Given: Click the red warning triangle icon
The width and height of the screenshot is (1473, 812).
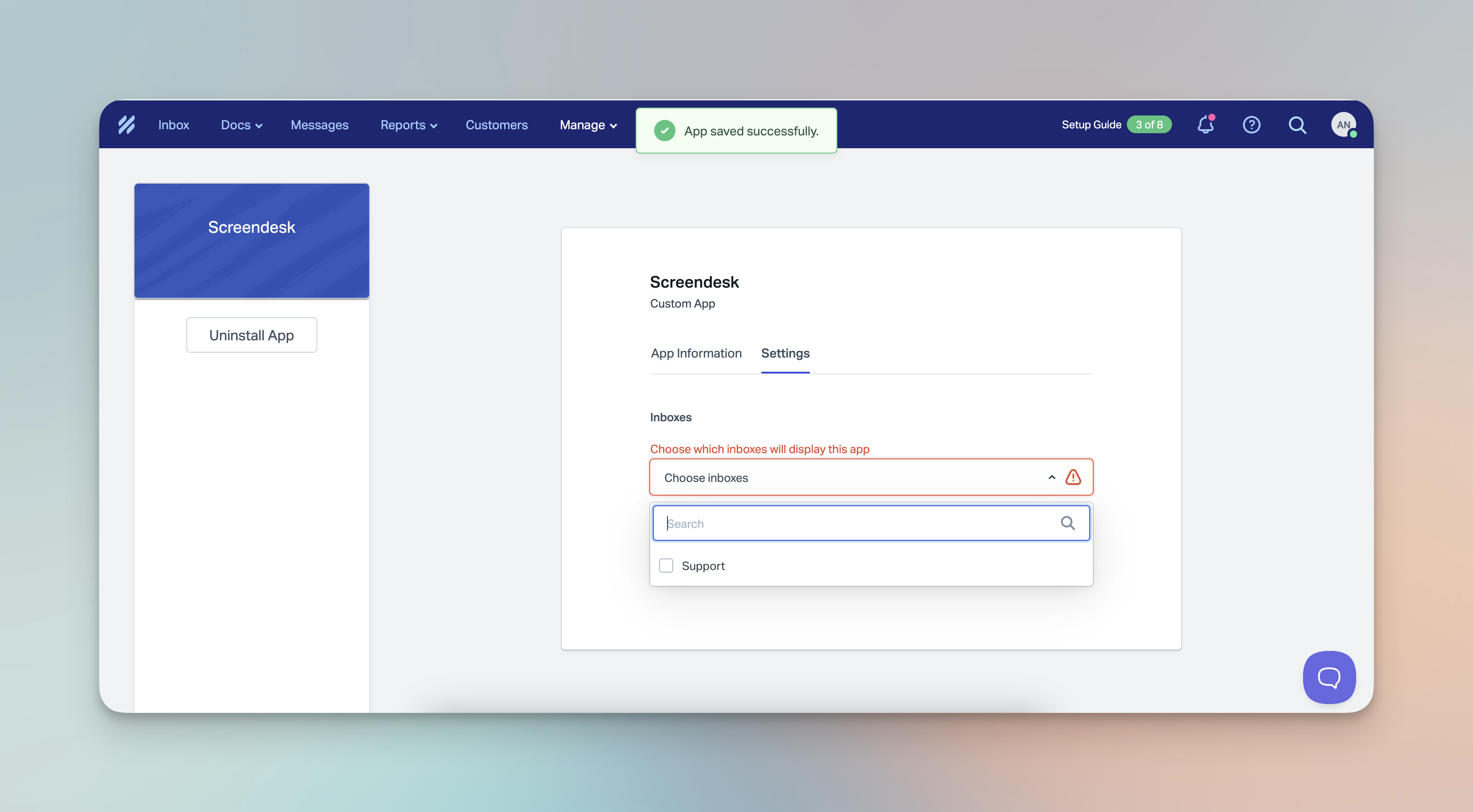Looking at the screenshot, I should pyautogui.click(x=1073, y=477).
